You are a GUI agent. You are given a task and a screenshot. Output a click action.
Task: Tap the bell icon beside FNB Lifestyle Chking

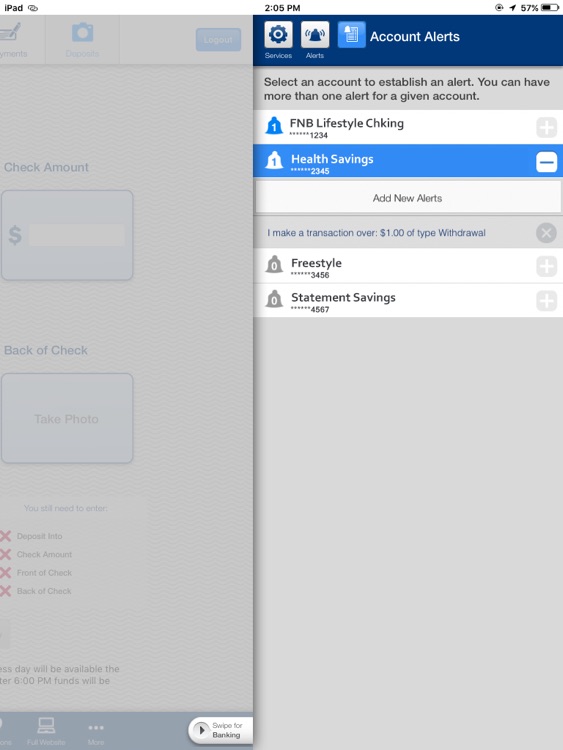point(274,126)
